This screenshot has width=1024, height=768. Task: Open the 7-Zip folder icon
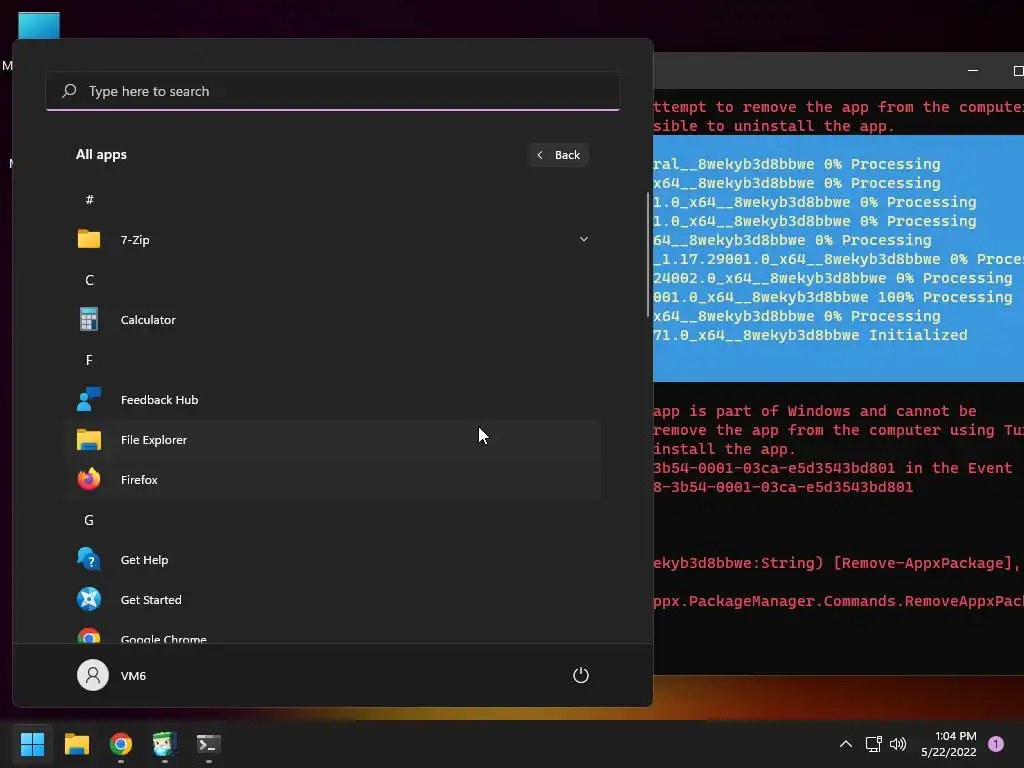(89, 239)
